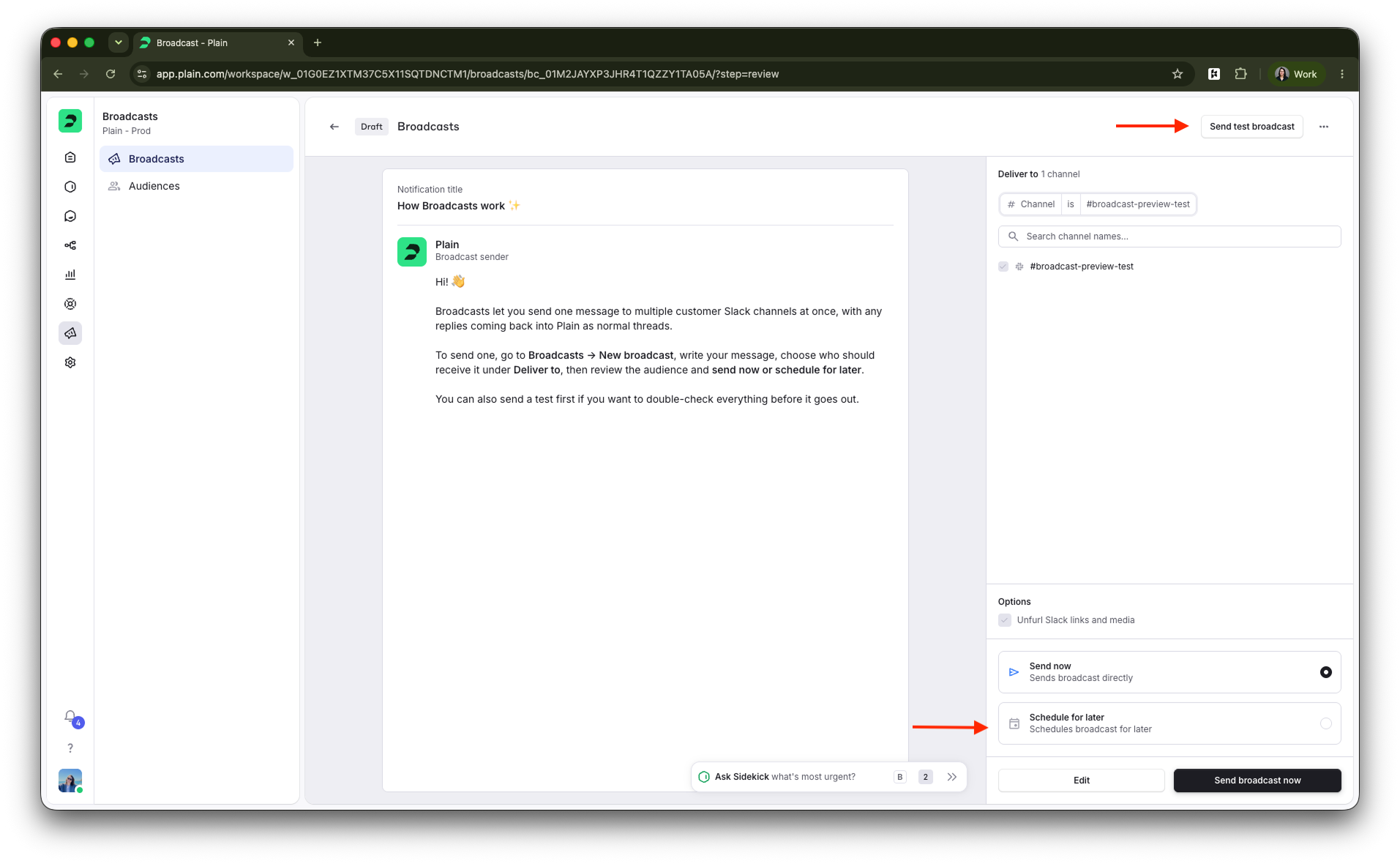
Task: Click the Ask Sidekick prompt
Action: click(x=785, y=777)
